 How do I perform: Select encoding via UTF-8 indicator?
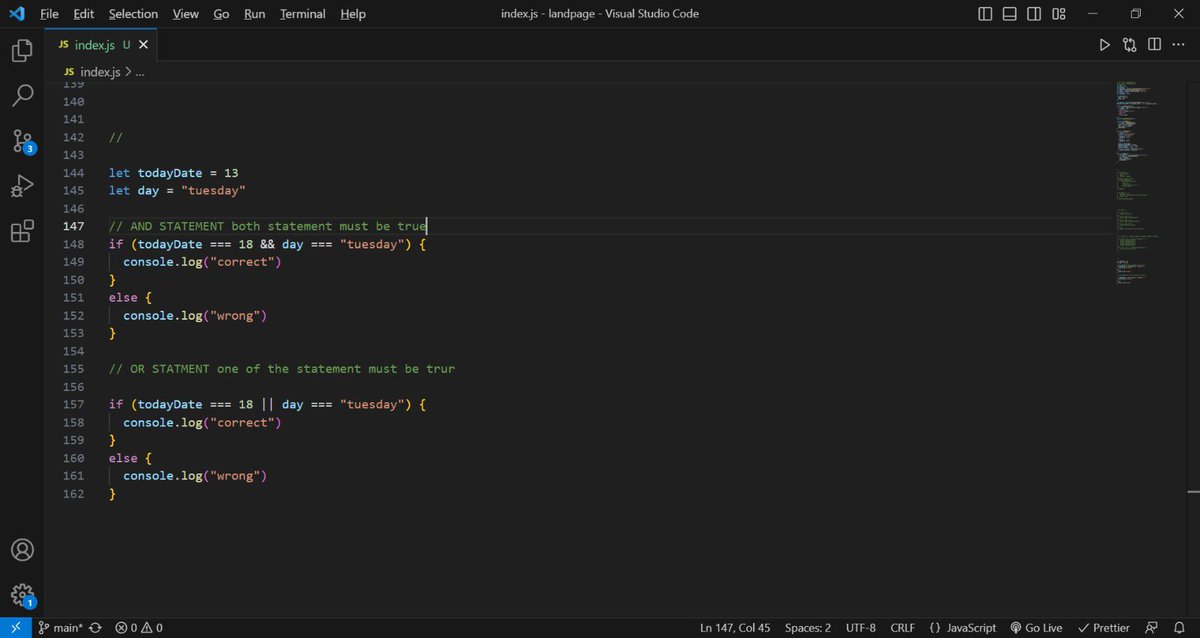pos(860,628)
